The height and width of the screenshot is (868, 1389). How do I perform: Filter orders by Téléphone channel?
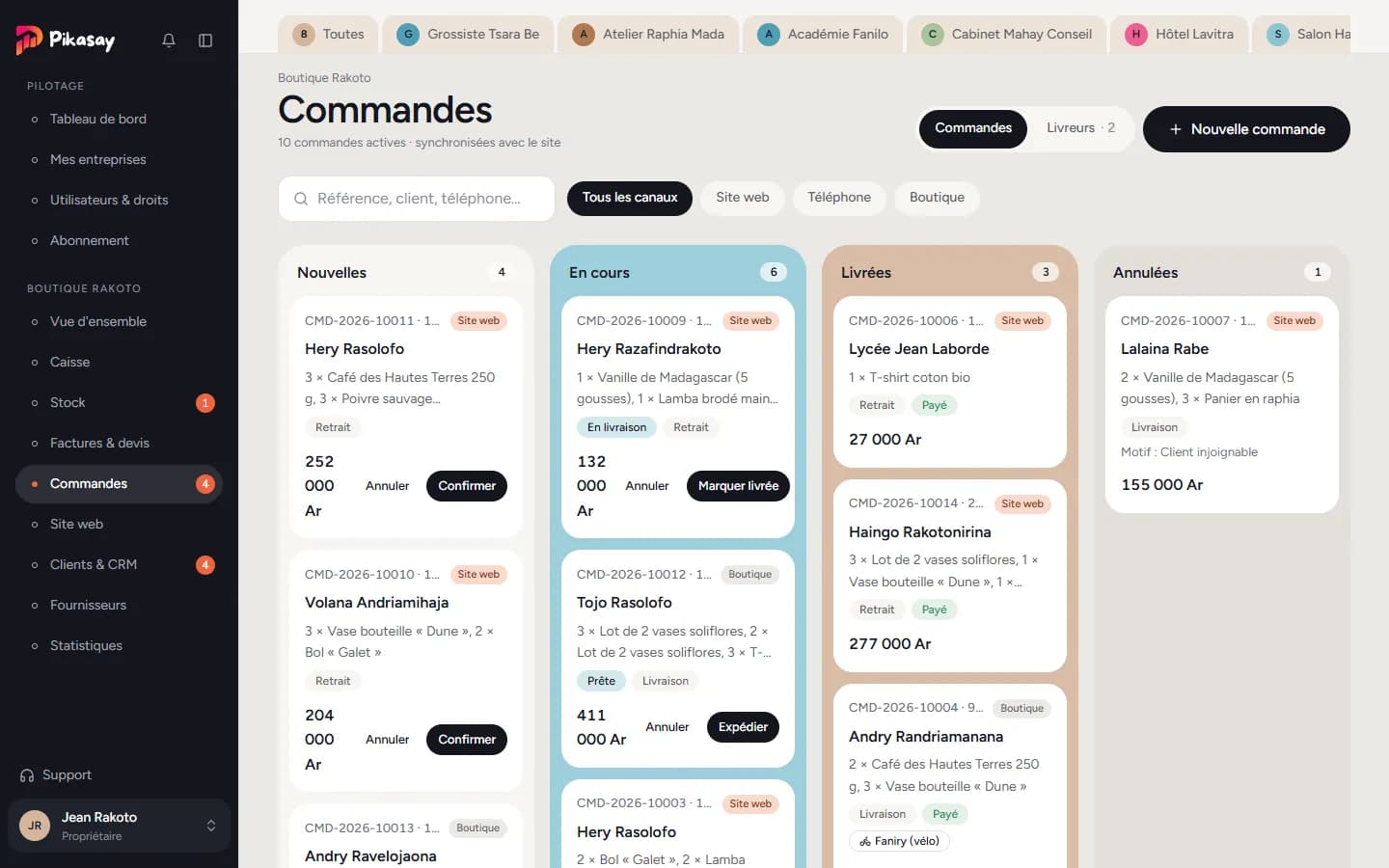click(839, 198)
